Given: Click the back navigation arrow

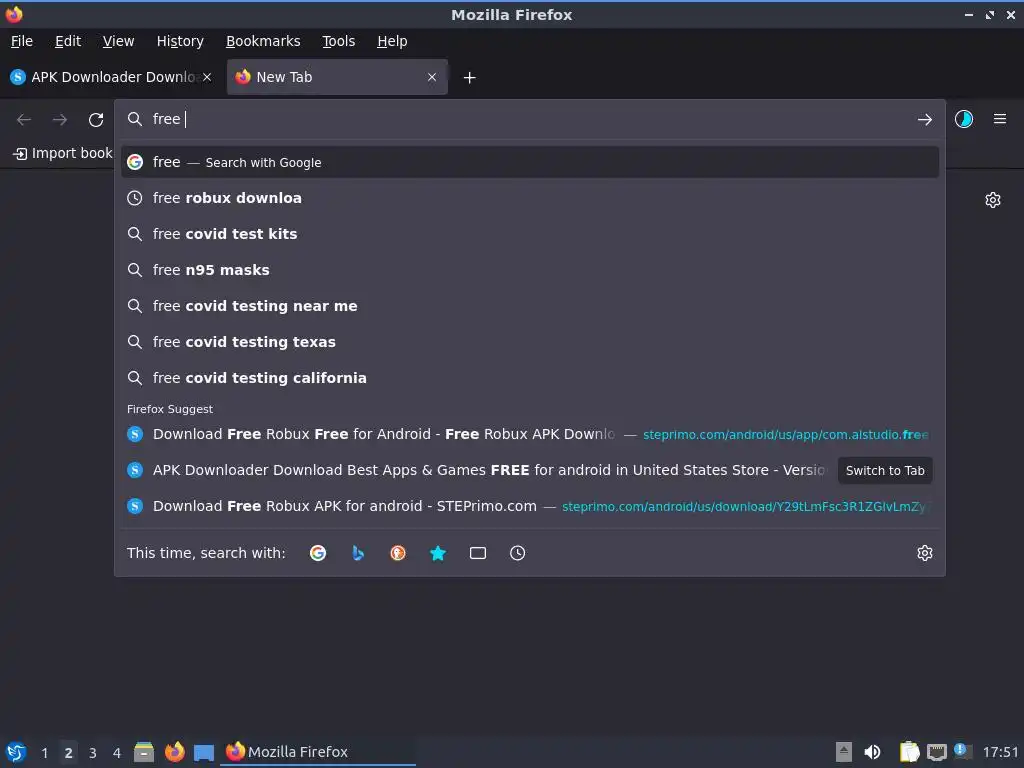Looking at the screenshot, I should pos(24,120).
